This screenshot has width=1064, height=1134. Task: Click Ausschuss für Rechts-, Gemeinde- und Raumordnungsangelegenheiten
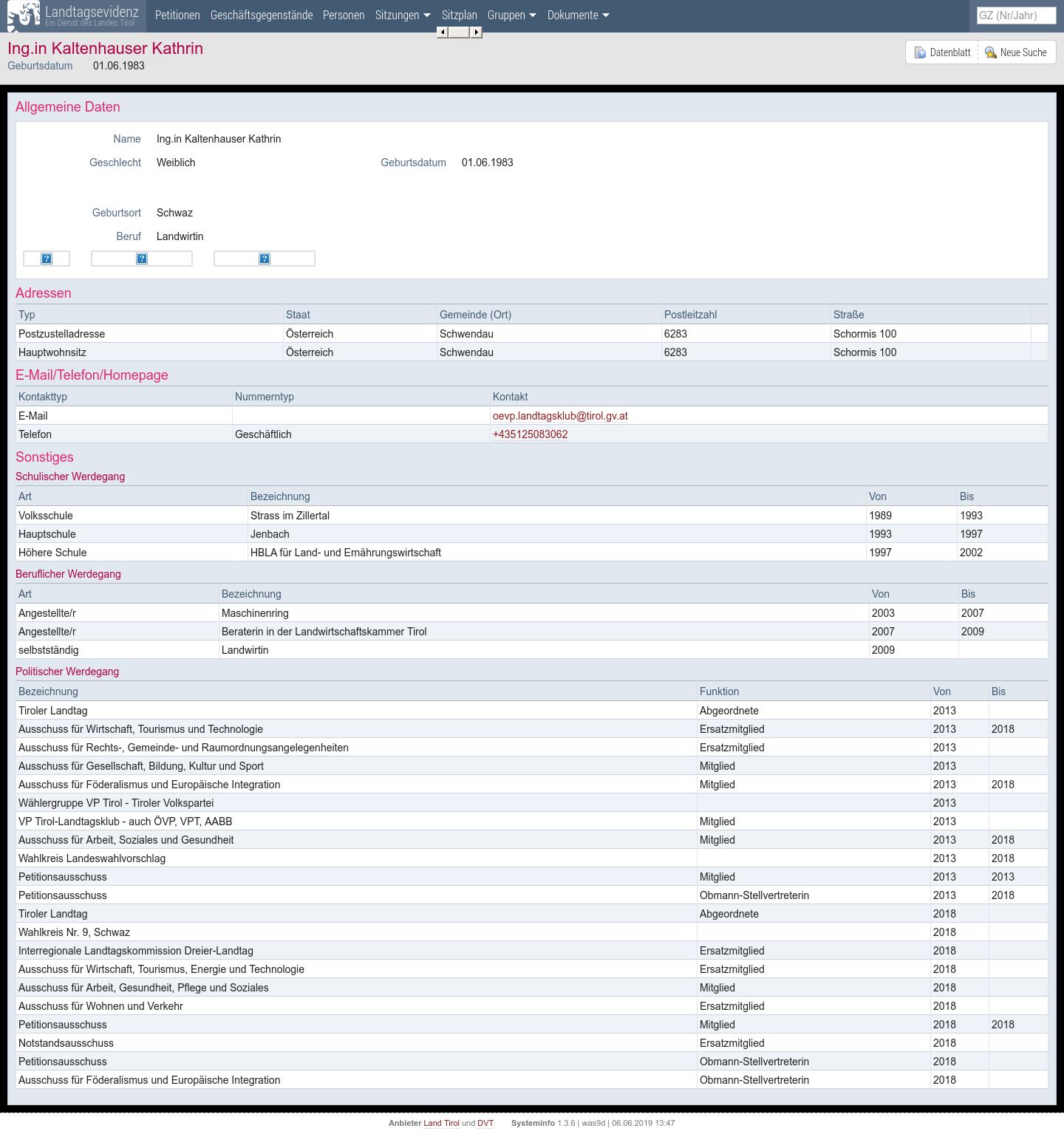[183, 748]
